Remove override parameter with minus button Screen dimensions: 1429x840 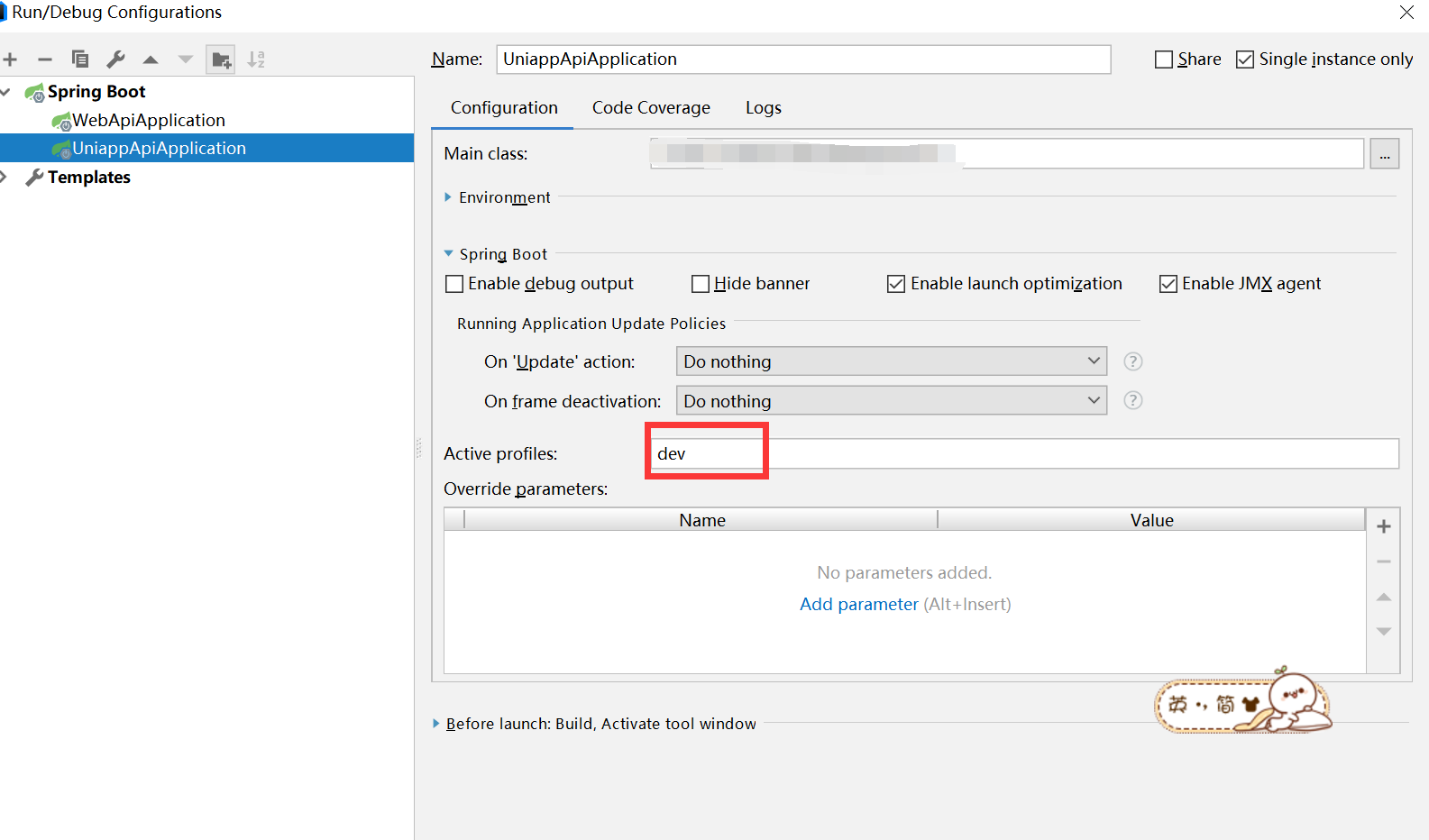1384,562
